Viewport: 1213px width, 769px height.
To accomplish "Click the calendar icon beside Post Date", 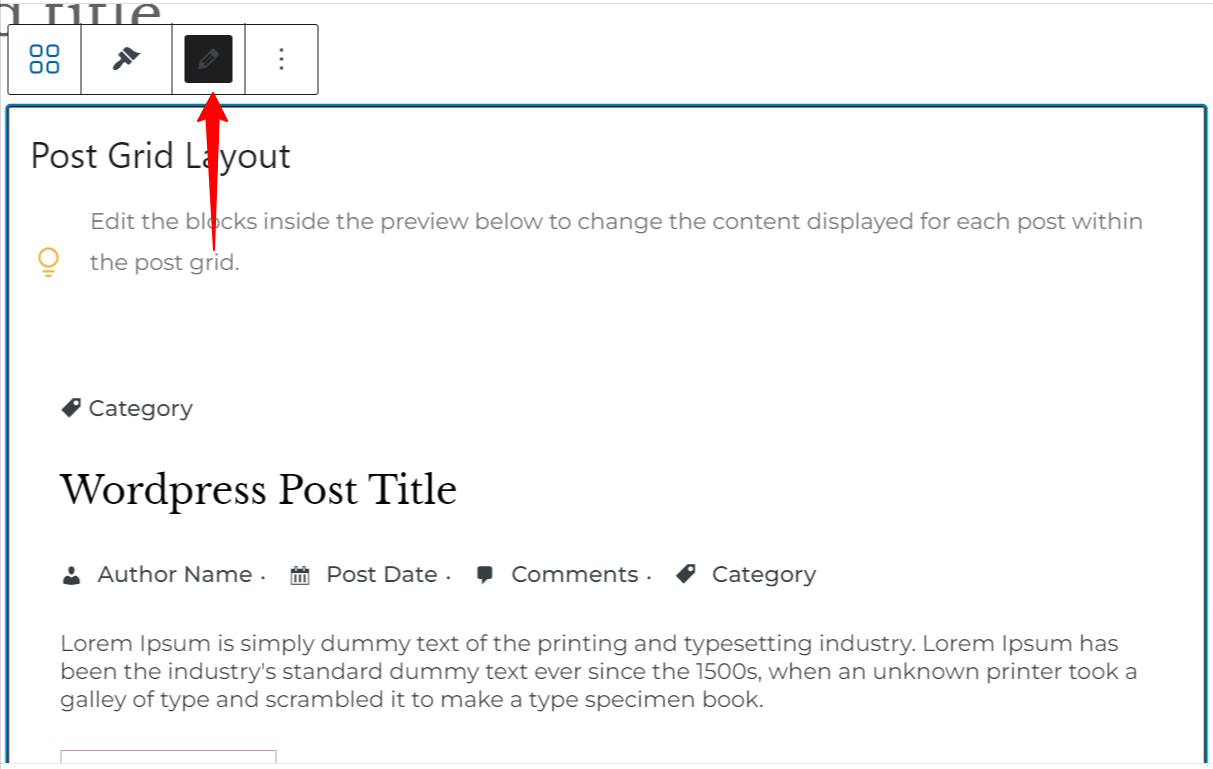I will coord(300,575).
